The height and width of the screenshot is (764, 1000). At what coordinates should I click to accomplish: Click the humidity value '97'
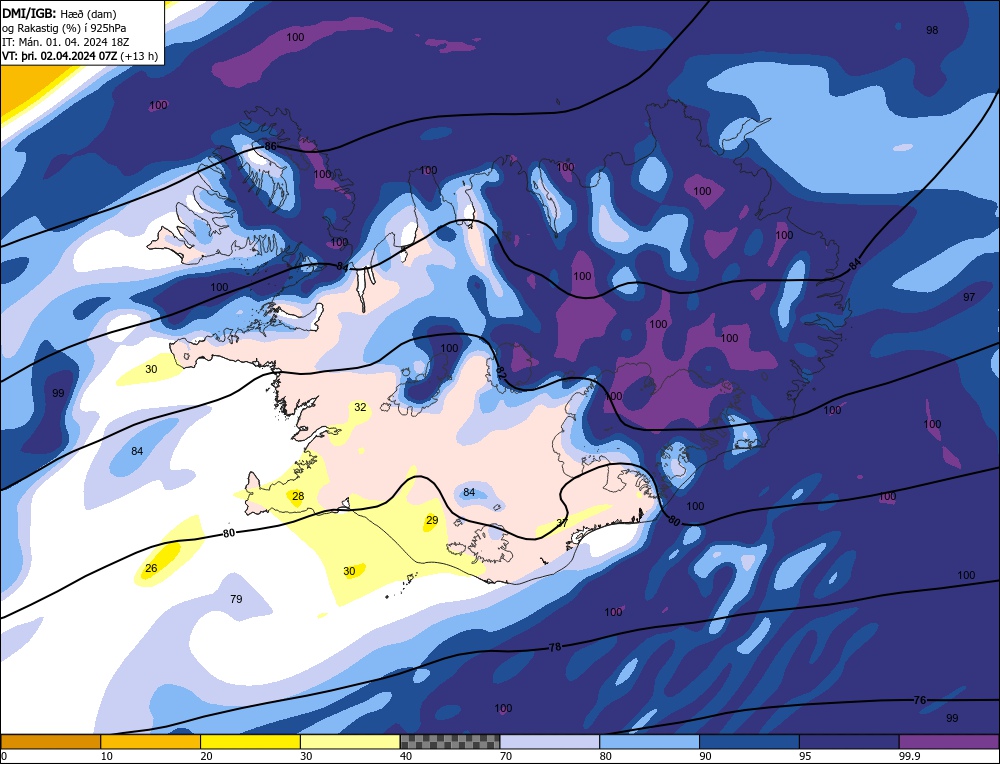(x=969, y=297)
